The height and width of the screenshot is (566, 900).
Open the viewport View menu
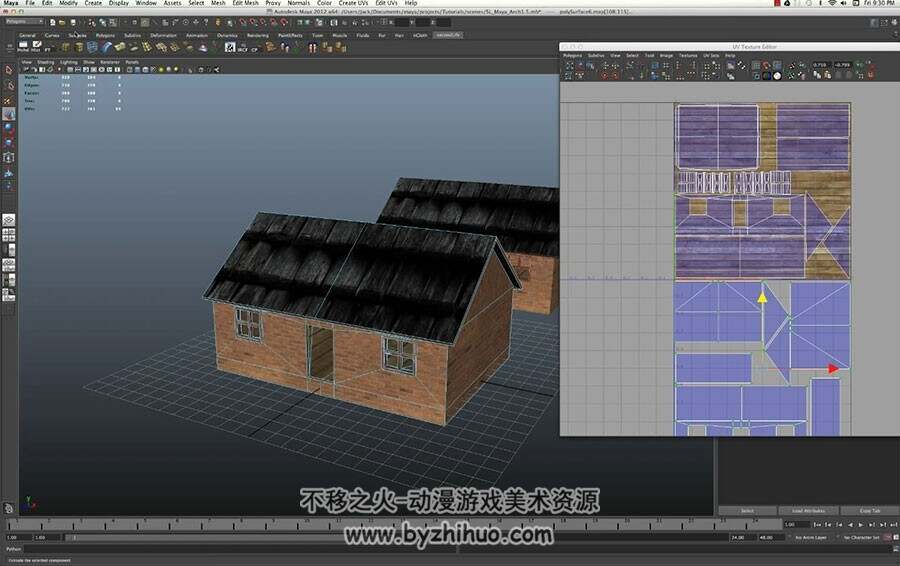[26, 62]
